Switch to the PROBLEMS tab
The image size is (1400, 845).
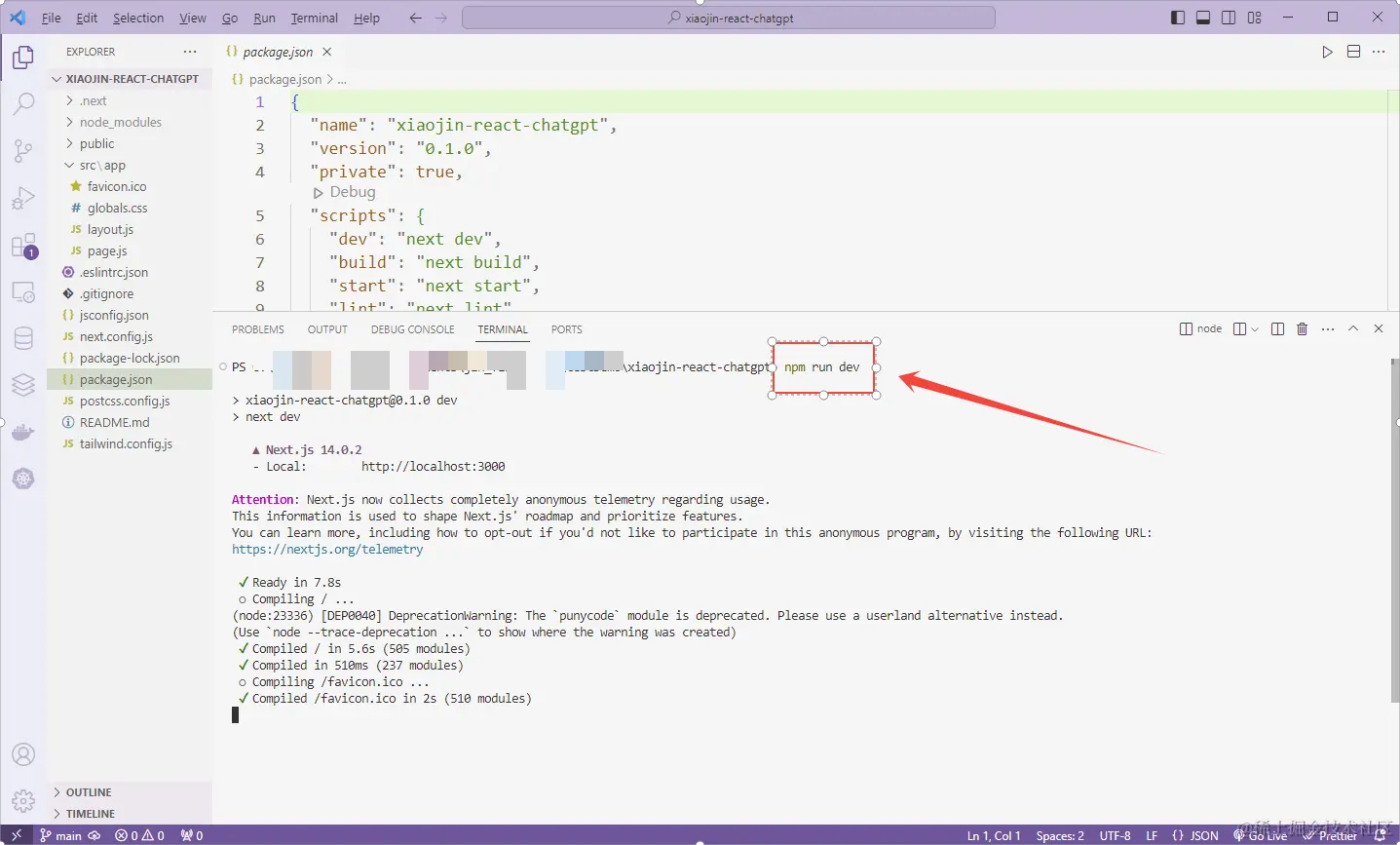pos(258,329)
